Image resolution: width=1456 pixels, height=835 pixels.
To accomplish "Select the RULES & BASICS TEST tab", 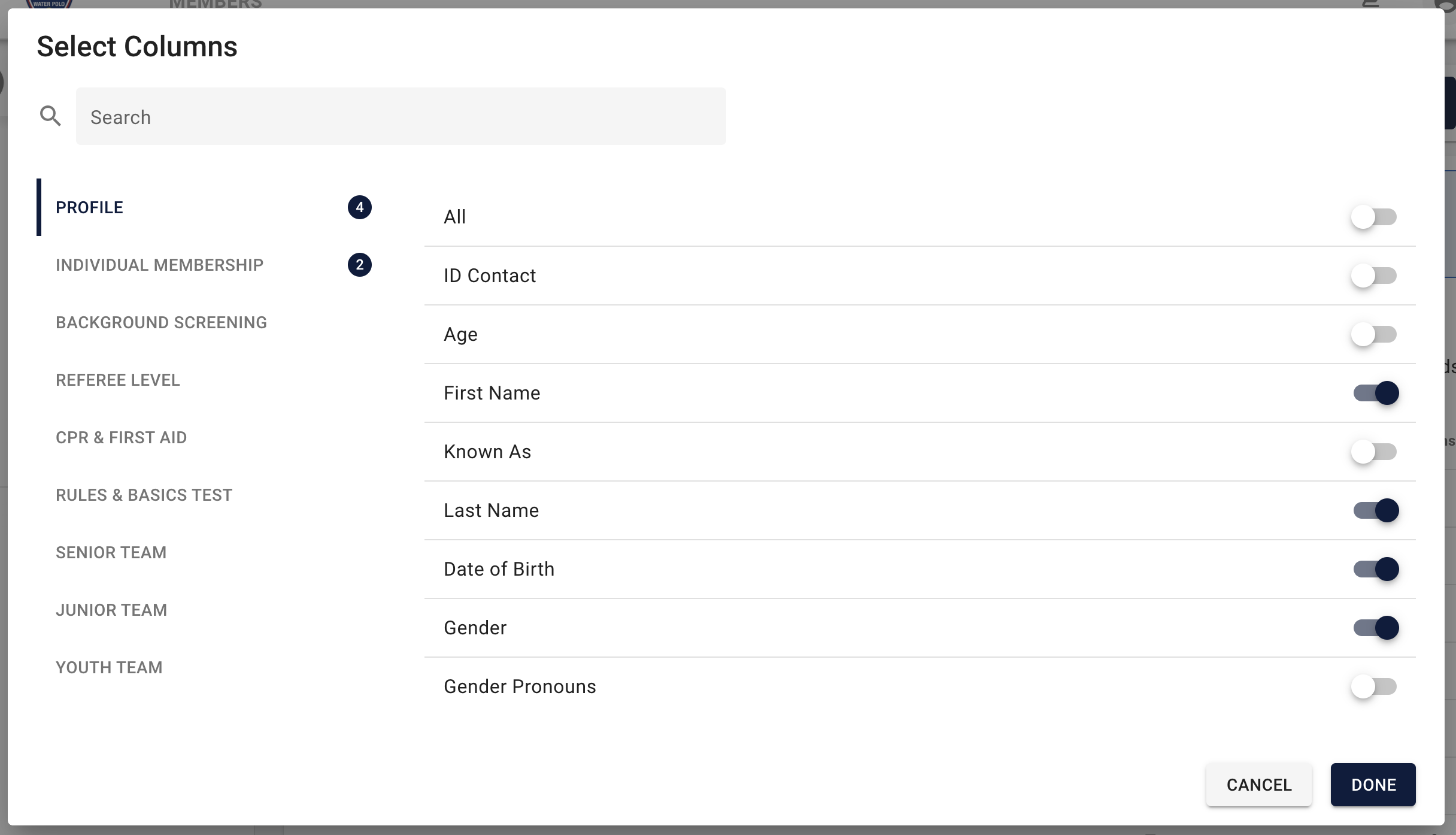I will pyautogui.click(x=144, y=494).
